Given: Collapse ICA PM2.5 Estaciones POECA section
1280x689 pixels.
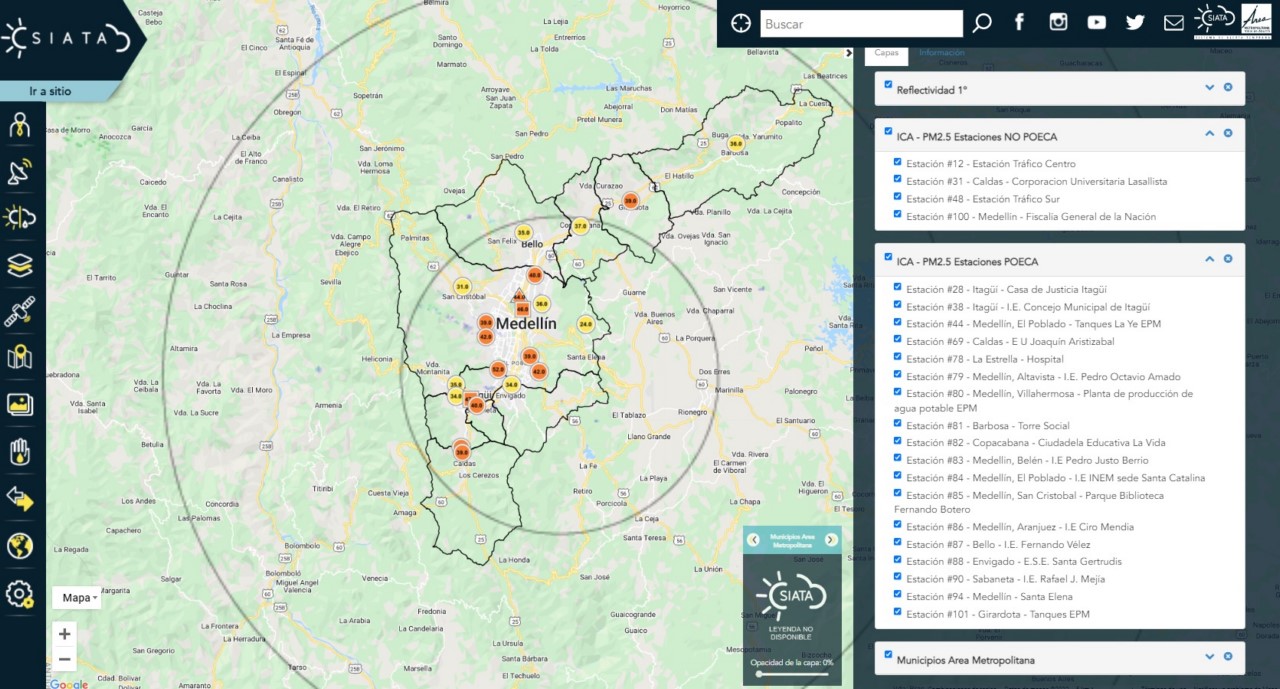Looking at the screenshot, I should click(1209, 259).
